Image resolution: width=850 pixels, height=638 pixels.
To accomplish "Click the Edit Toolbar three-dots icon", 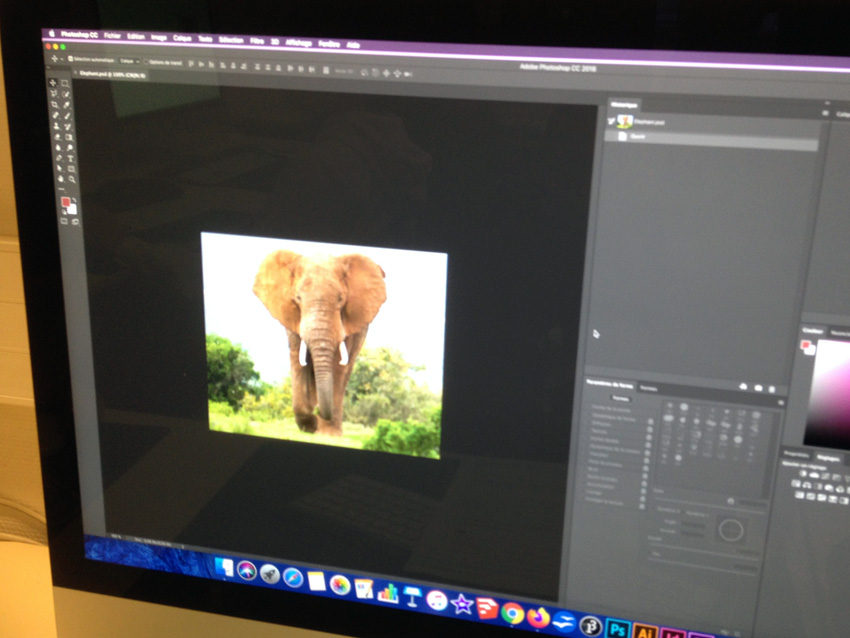I will click(x=61, y=189).
